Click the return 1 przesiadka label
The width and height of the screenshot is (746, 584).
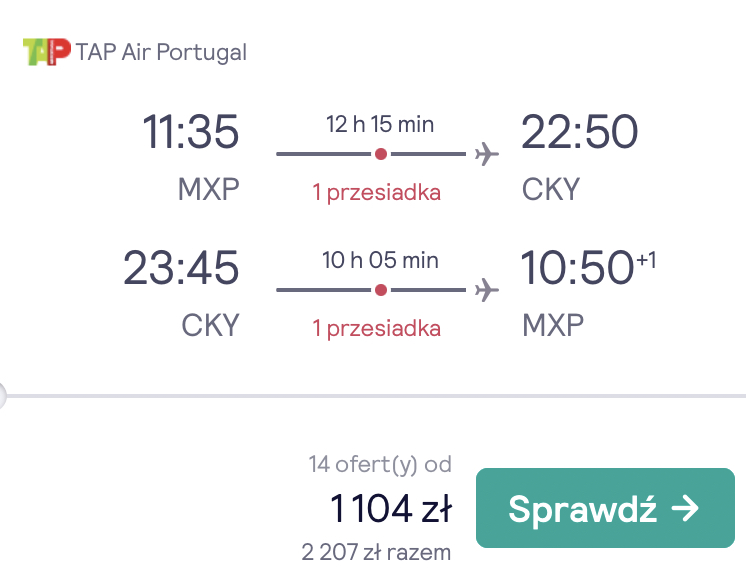[376, 328]
